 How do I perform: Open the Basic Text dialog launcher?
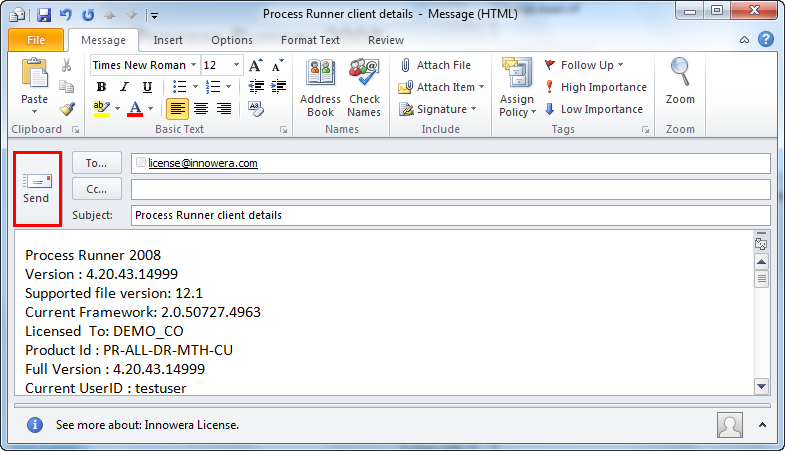tap(283, 130)
